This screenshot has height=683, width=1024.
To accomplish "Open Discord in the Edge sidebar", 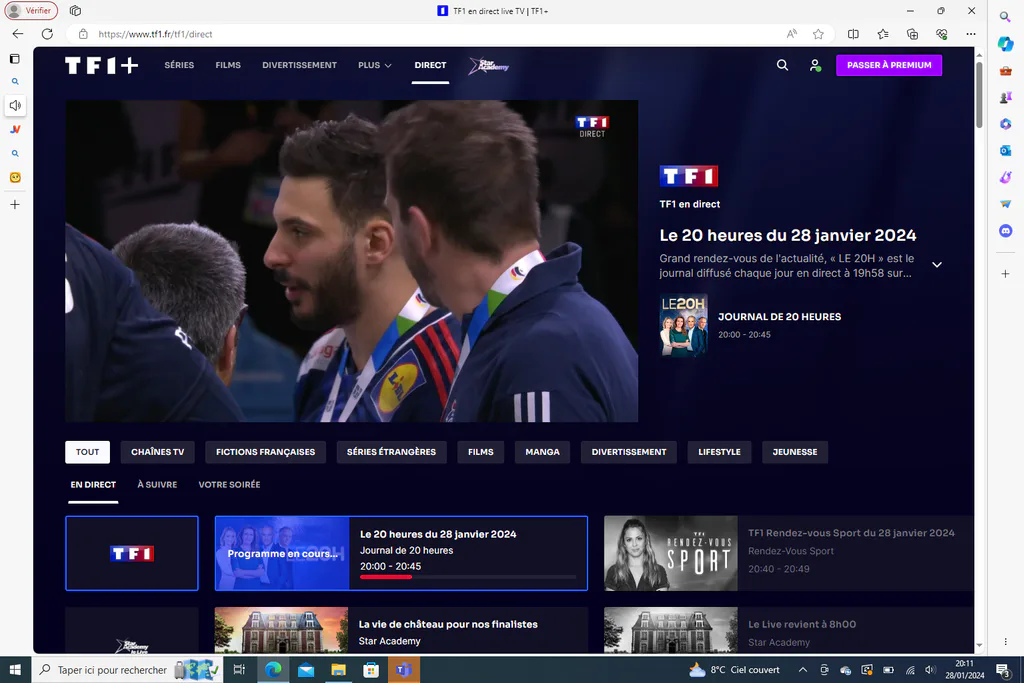I will click(1006, 230).
